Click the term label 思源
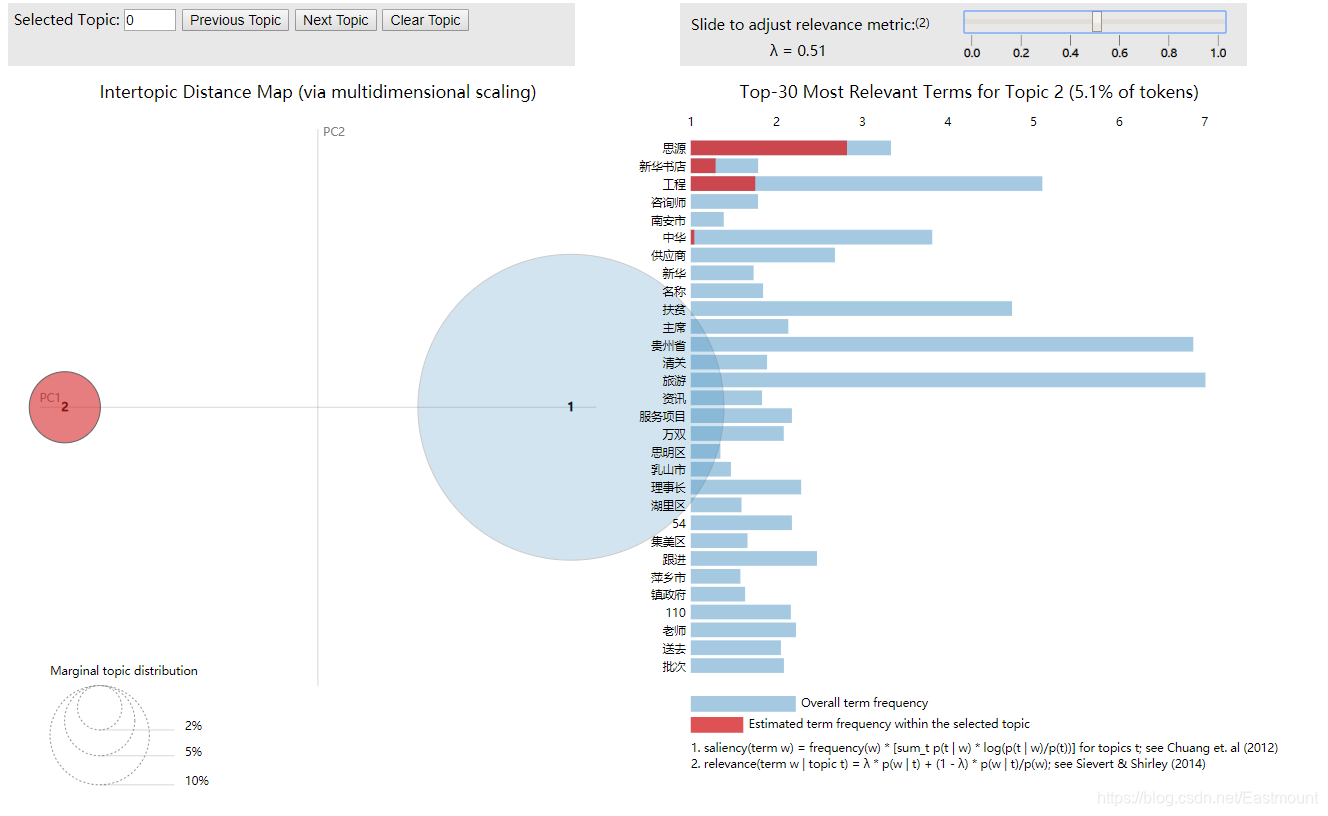The width and height of the screenshot is (1328, 816). click(674, 148)
